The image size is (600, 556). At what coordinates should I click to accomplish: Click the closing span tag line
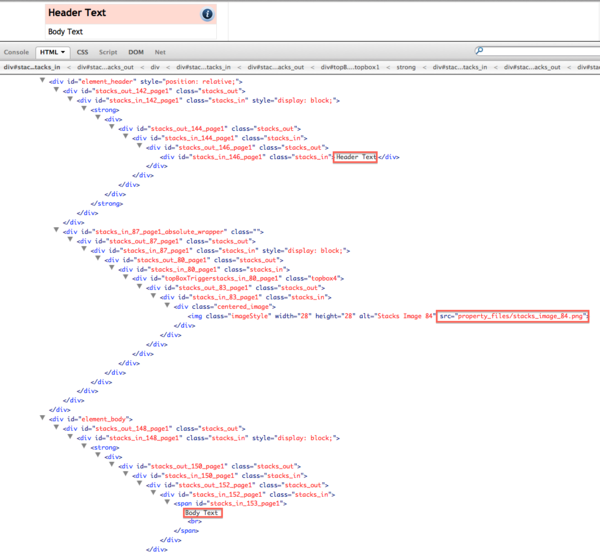186,531
